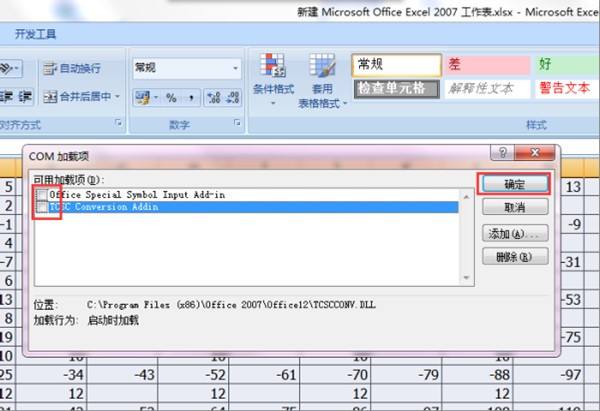Image resolution: width=600 pixels, height=411 pixels.
Task: Decrease decimal places
Action: (232, 98)
